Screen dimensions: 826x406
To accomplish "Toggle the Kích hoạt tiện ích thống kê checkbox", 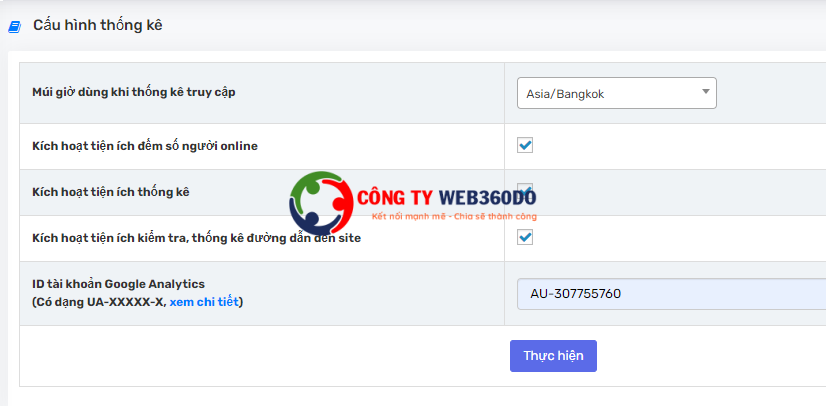I will (x=525, y=191).
